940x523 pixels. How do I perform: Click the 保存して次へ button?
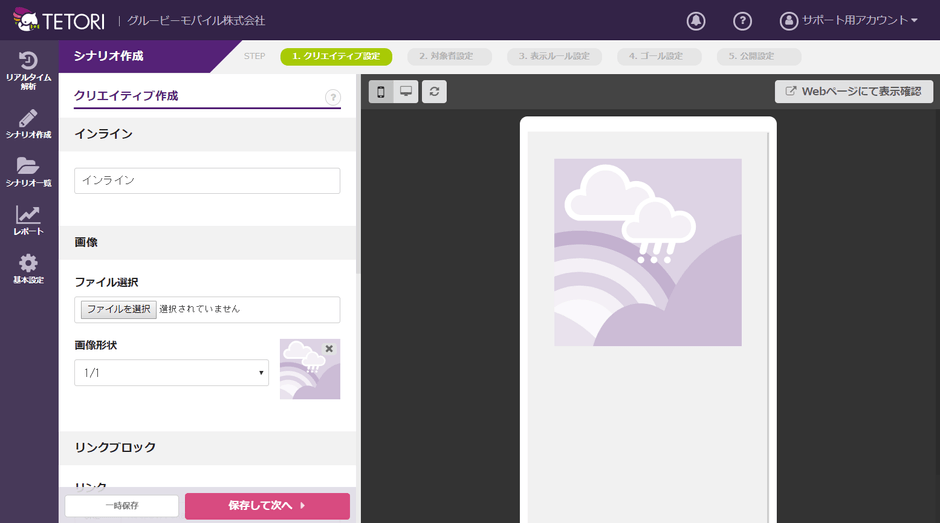coord(267,506)
